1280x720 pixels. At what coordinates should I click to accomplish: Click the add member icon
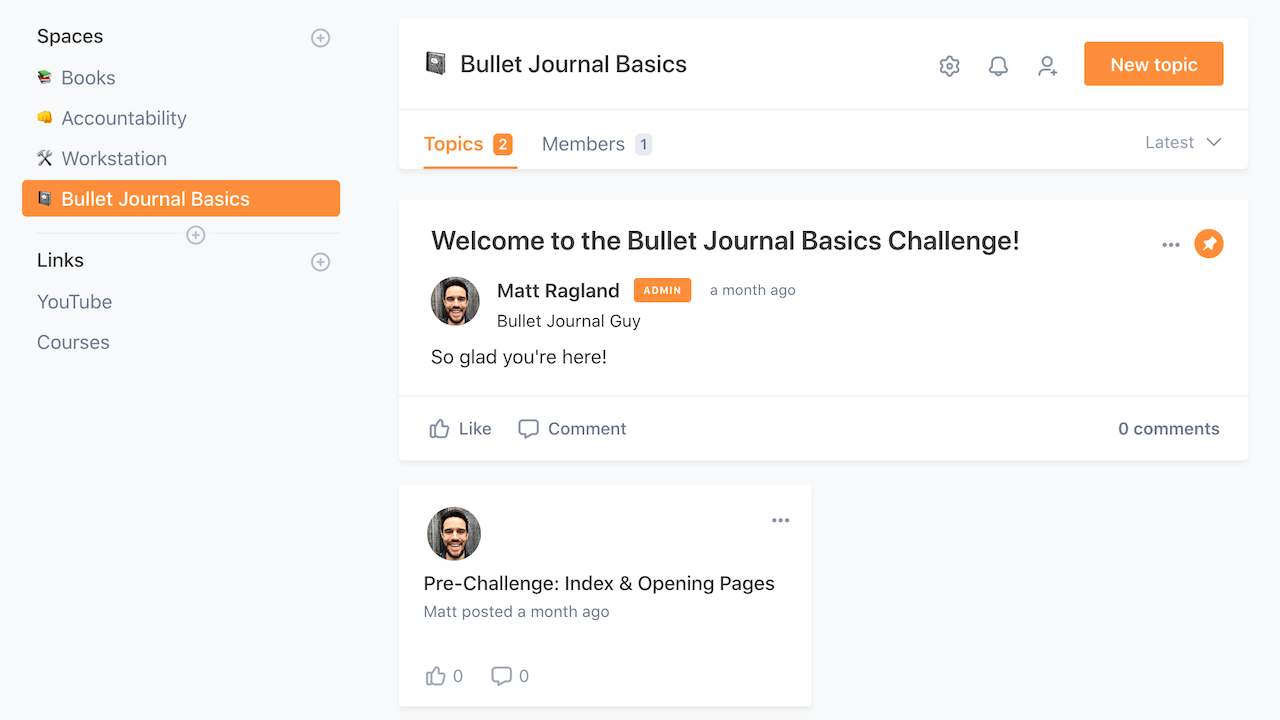pos(1047,66)
